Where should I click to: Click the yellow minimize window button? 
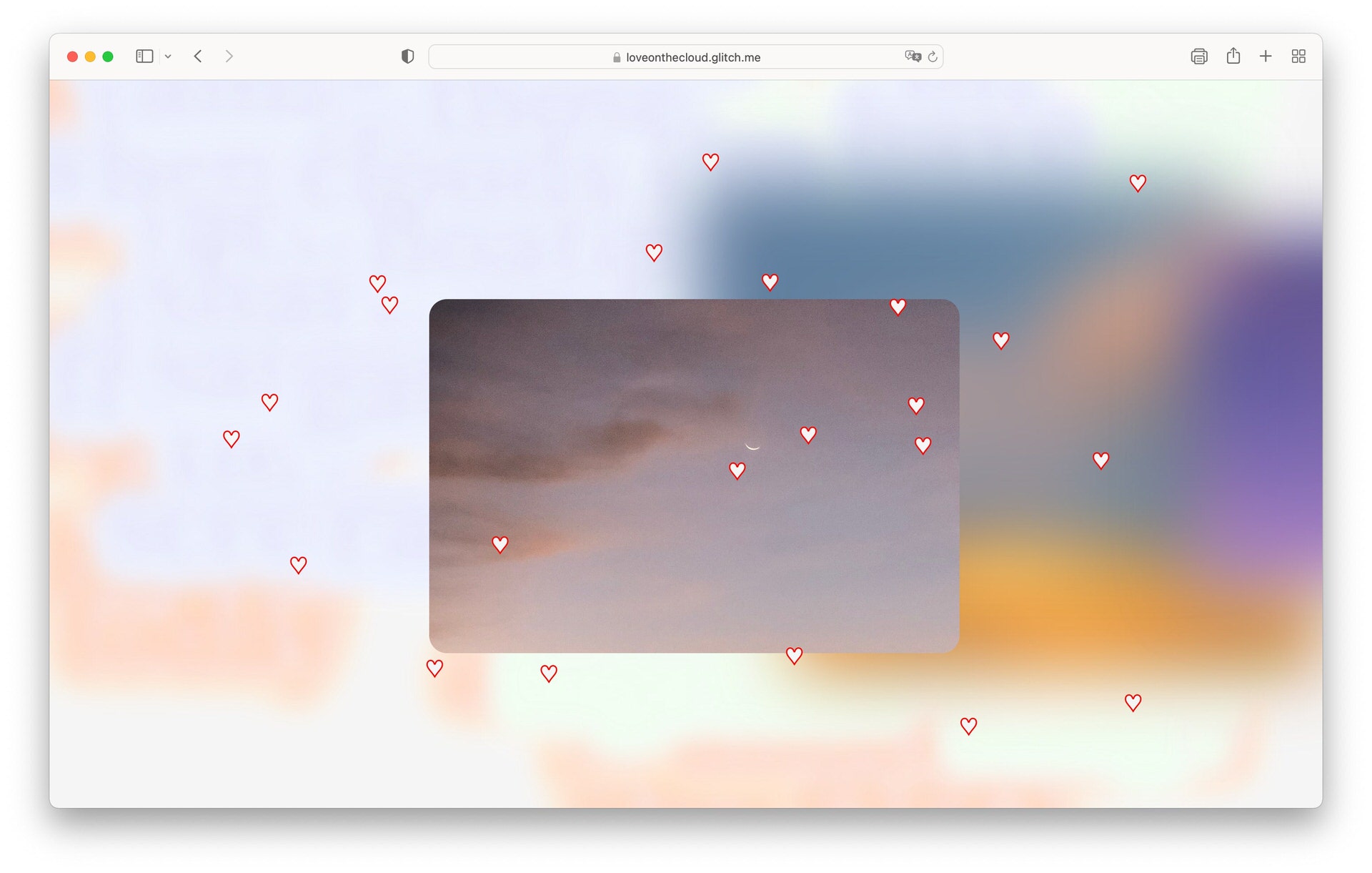(90, 56)
